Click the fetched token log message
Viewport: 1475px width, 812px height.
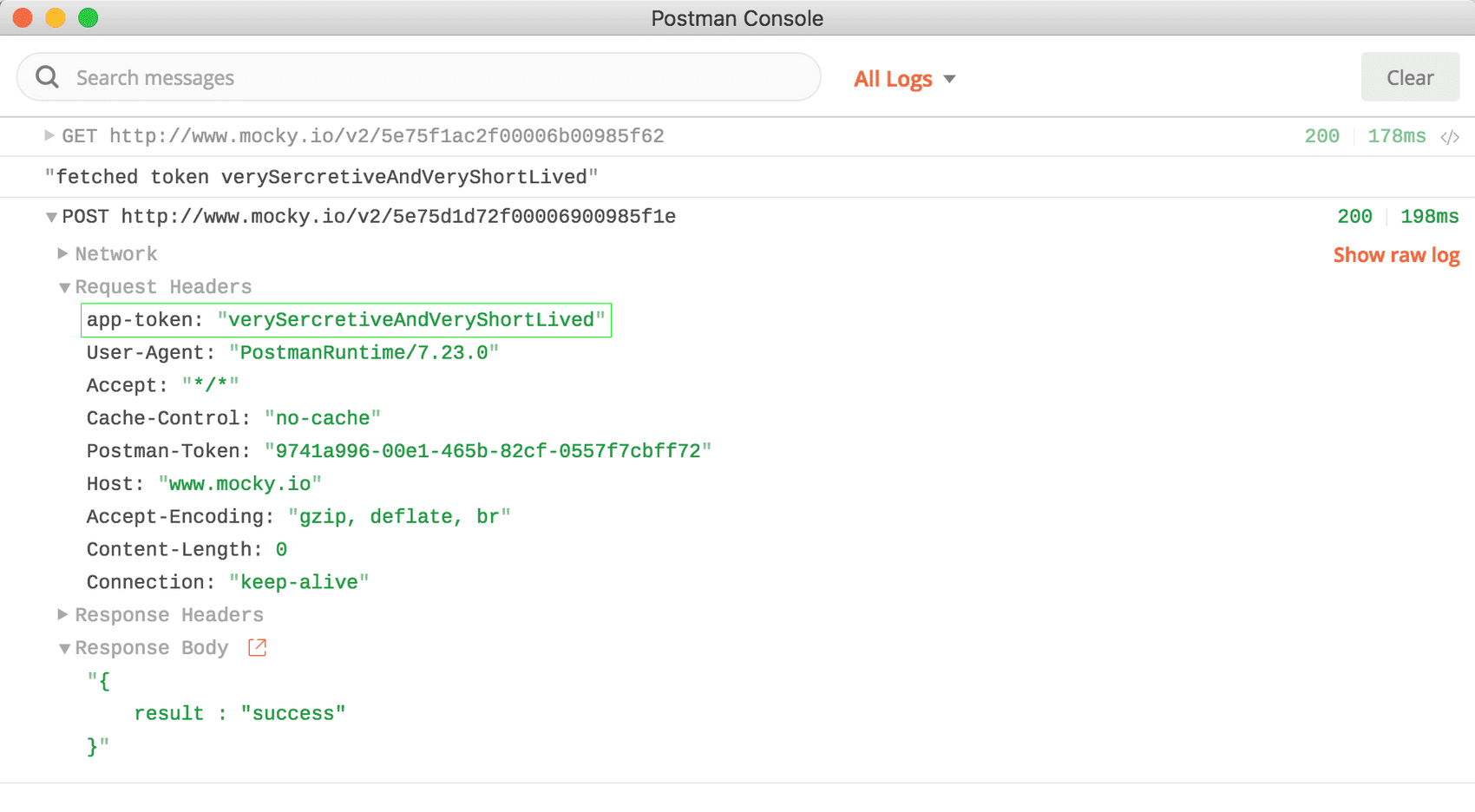coord(321,176)
